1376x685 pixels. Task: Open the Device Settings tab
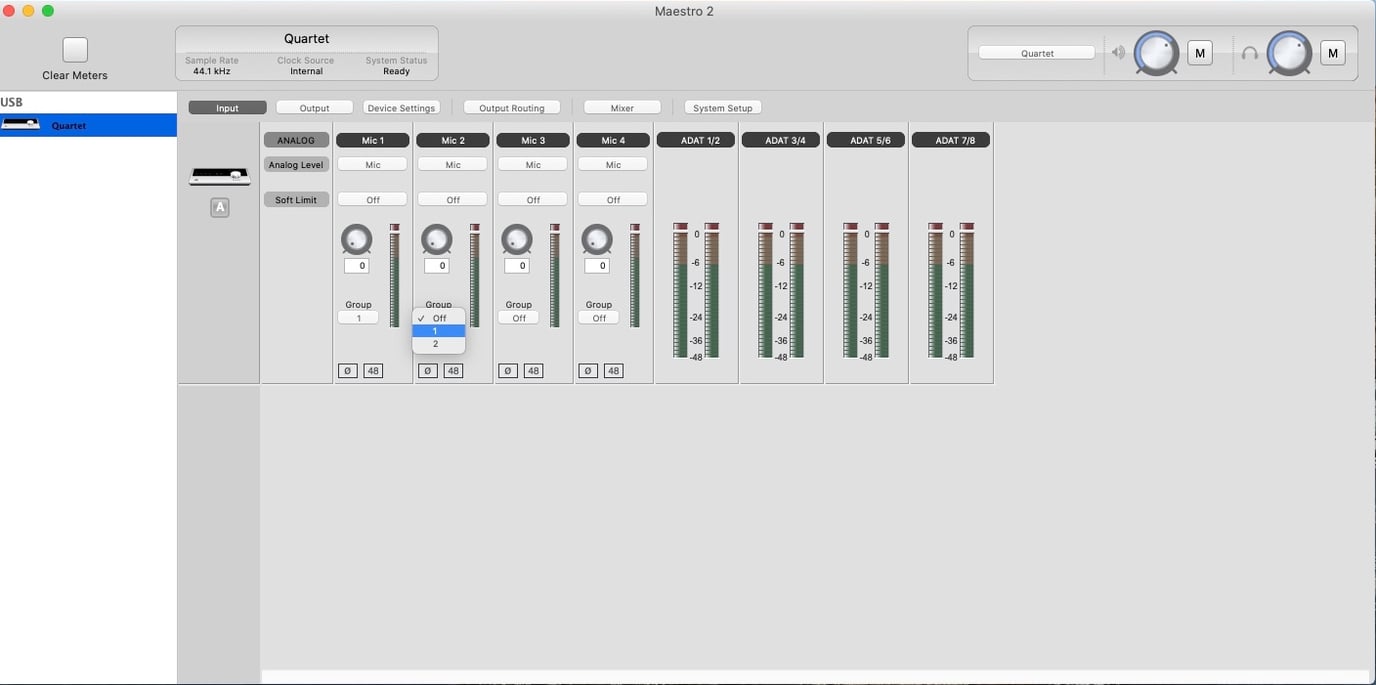(x=401, y=108)
